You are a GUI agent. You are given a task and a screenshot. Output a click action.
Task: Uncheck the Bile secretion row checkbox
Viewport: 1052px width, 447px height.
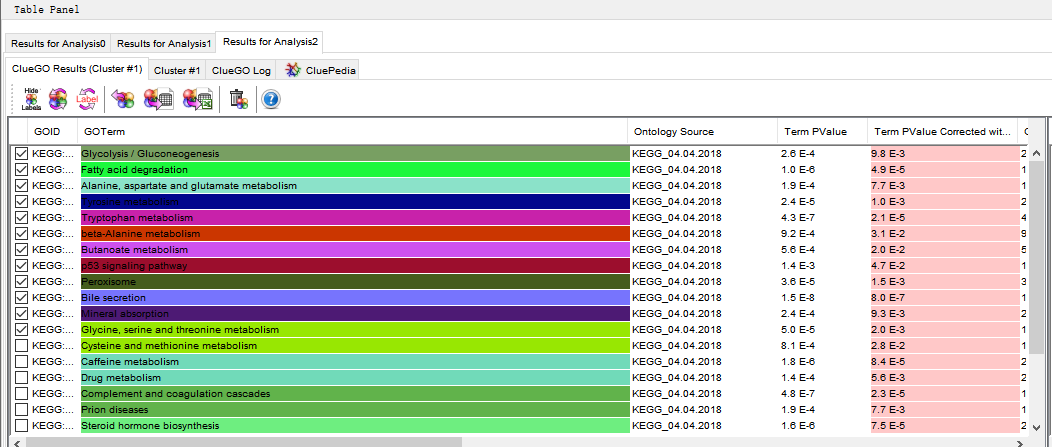(x=21, y=297)
